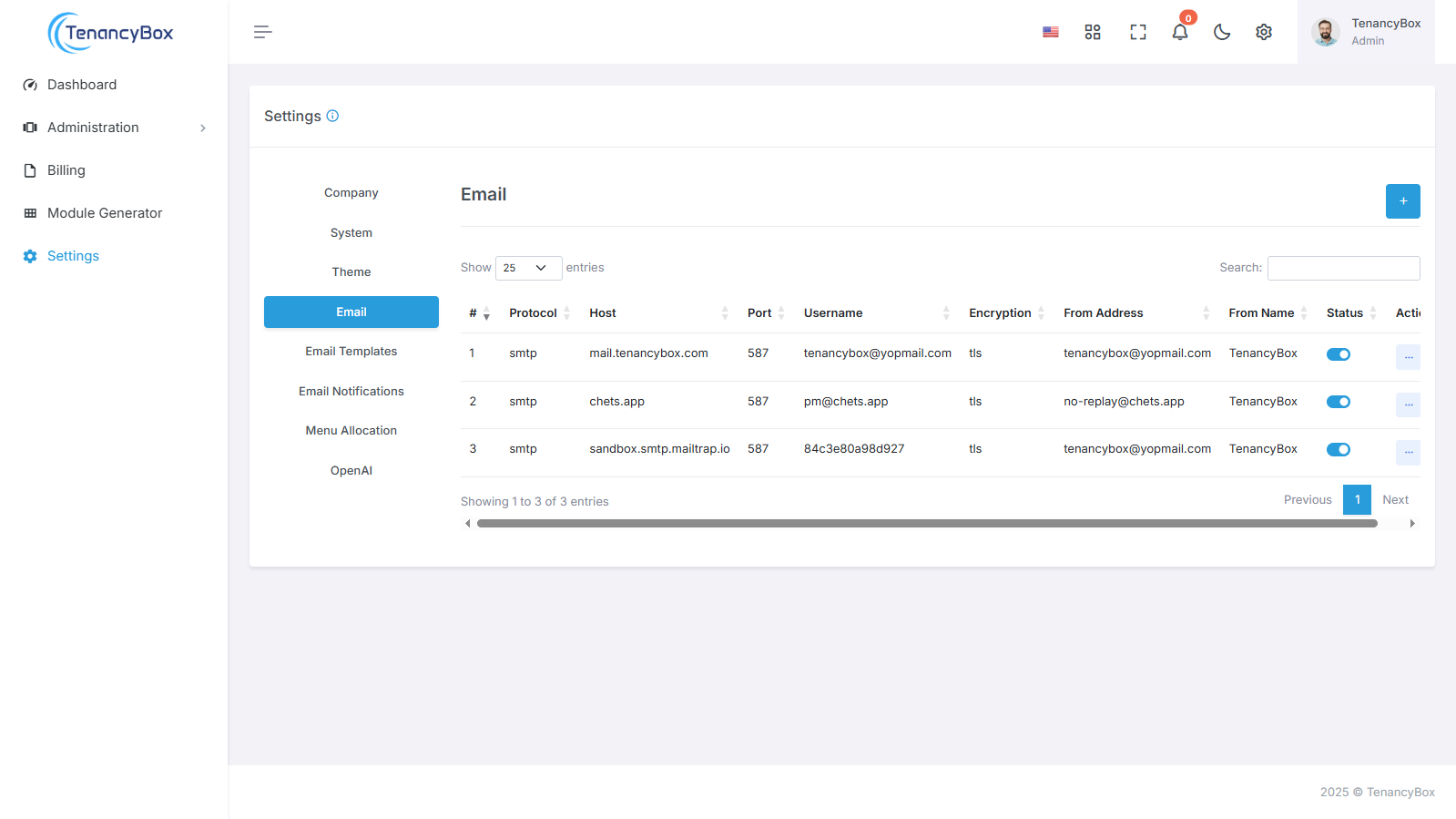
Task: Click the Settings info icon
Action: click(332, 116)
